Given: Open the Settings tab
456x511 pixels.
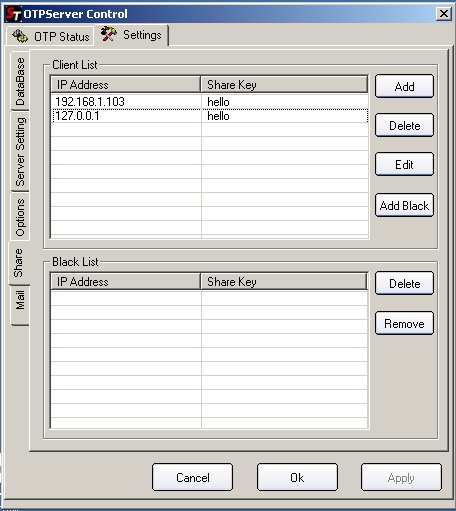Looking at the screenshot, I should click(131, 35).
